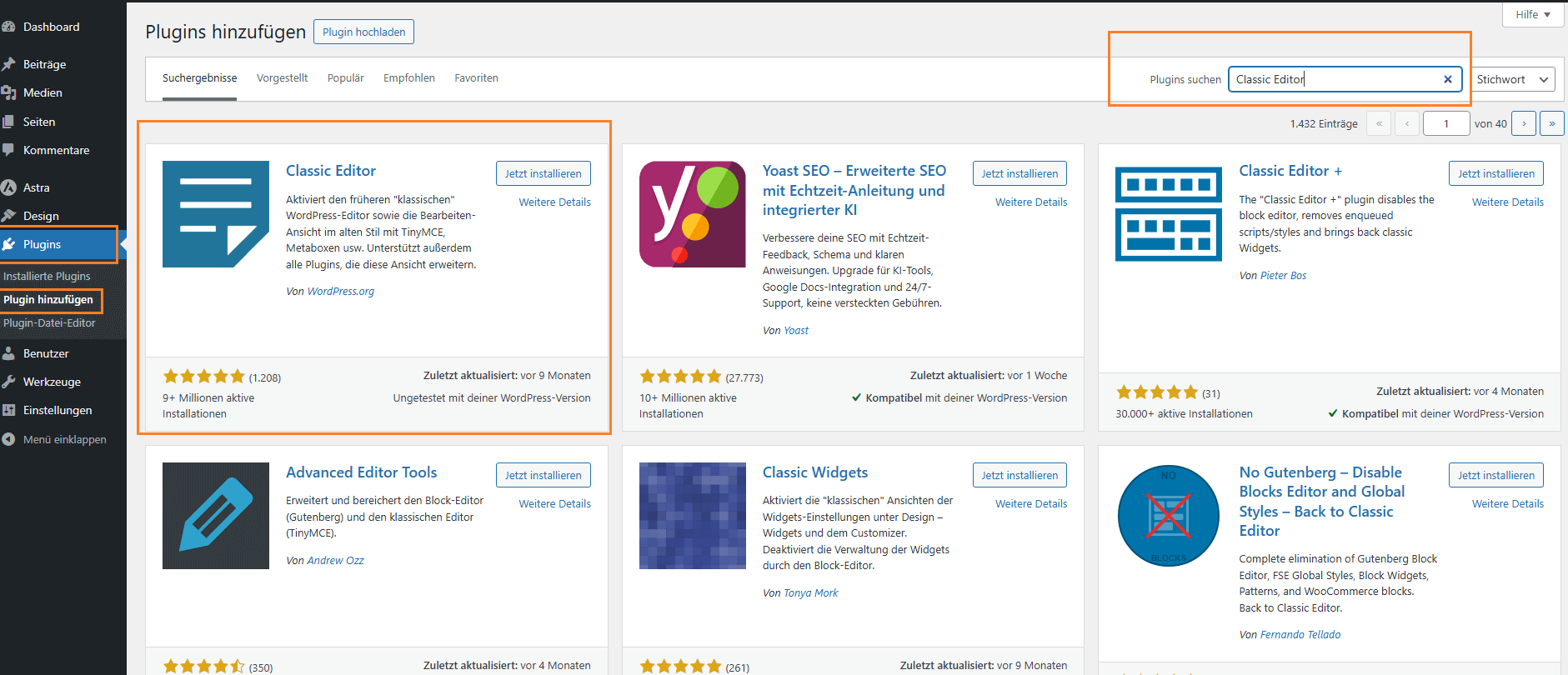
Task: Open Installierte Plugins submenu item
Action: [x=47, y=276]
